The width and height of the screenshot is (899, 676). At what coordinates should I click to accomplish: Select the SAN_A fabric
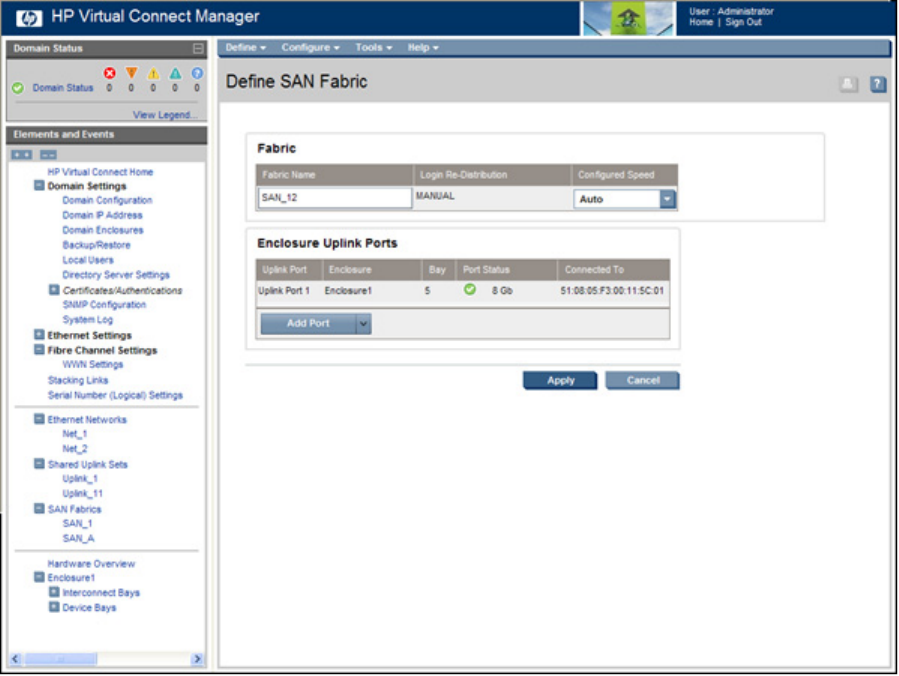tap(78, 538)
